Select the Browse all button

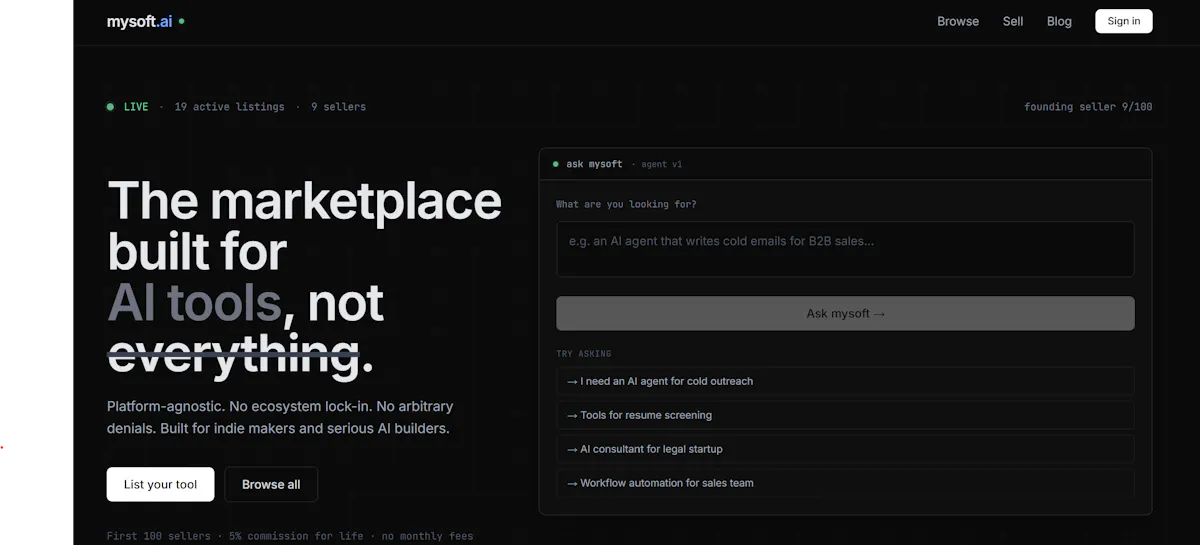[271, 484]
